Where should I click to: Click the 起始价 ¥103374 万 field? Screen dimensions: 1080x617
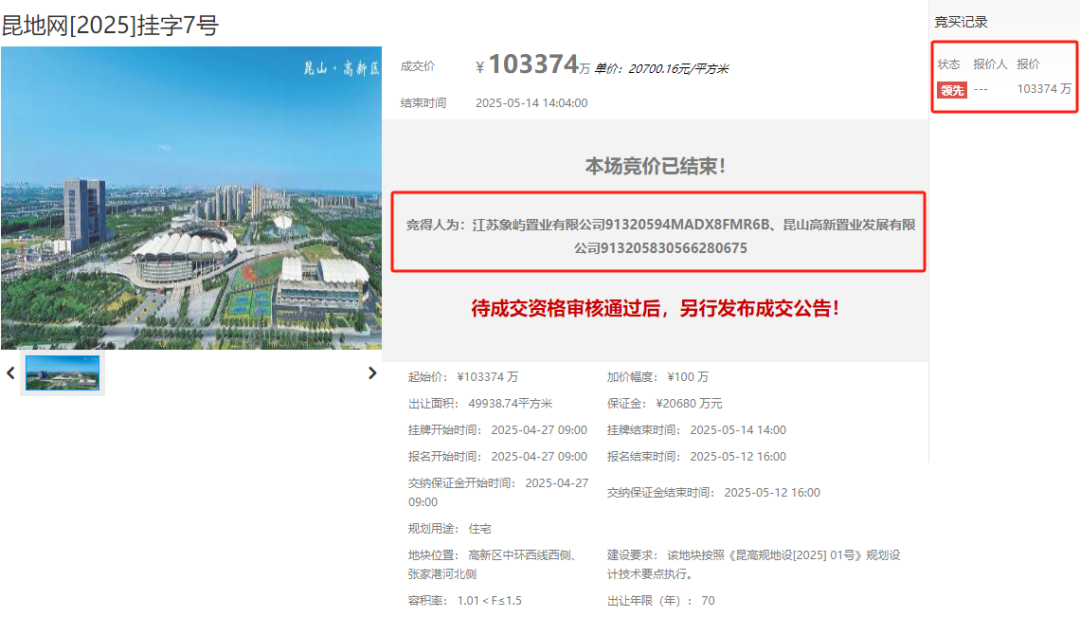click(x=463, y=377)
